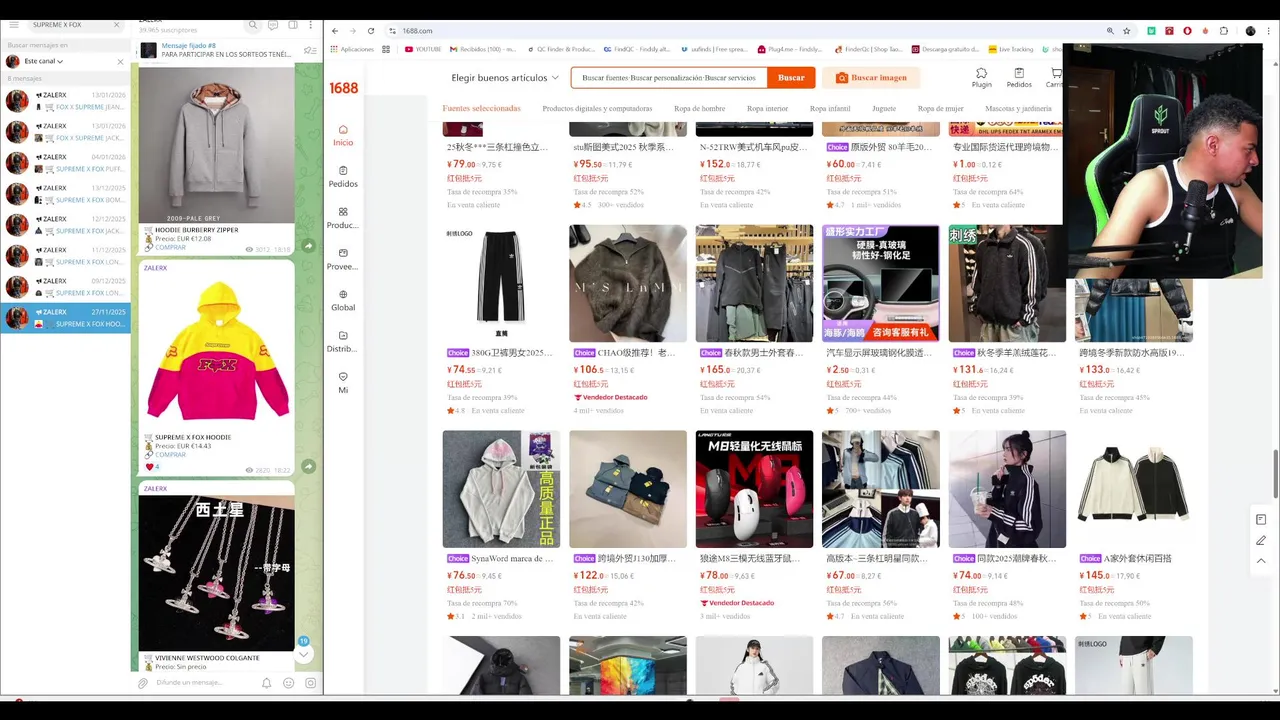The image size is (1280, 720).
Task: Open Proveedores in the 1688 sidebar
Action: point(343,259)
